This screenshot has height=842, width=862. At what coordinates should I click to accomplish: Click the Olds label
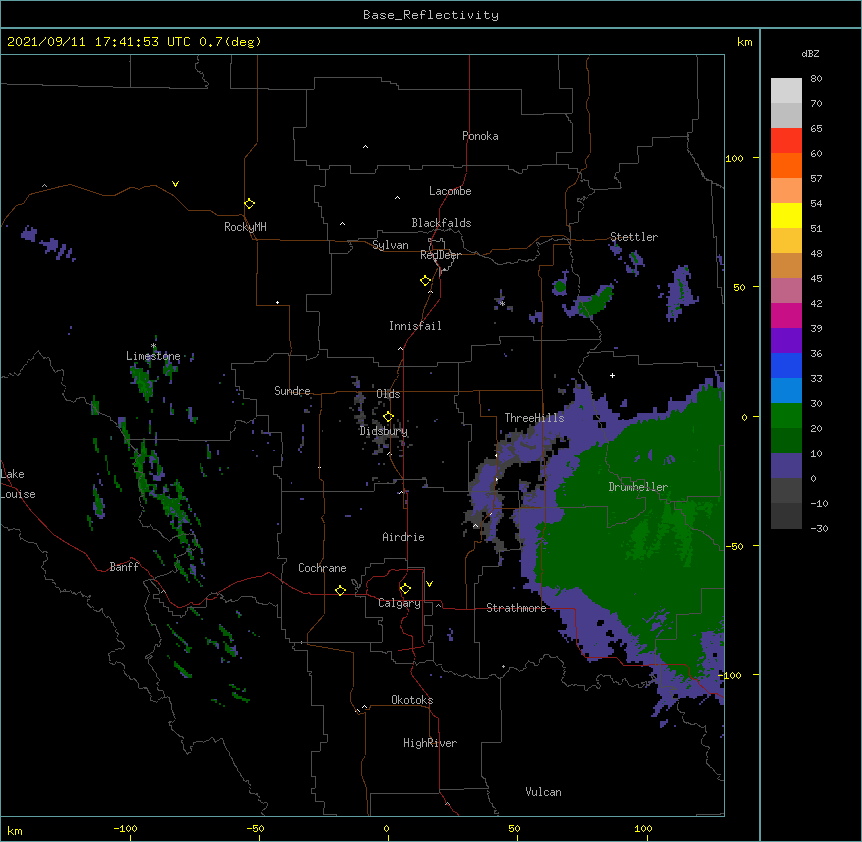click(x=388, y=394)
